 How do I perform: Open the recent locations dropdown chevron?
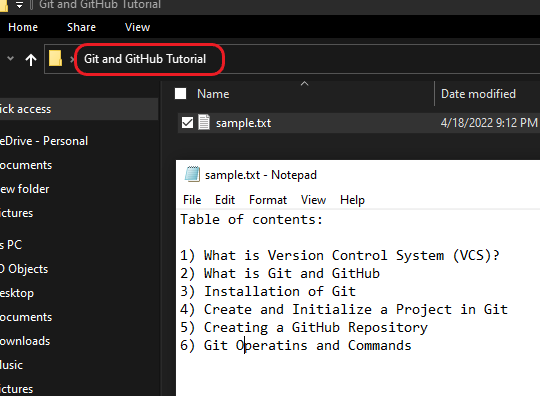tap(11, 59)
